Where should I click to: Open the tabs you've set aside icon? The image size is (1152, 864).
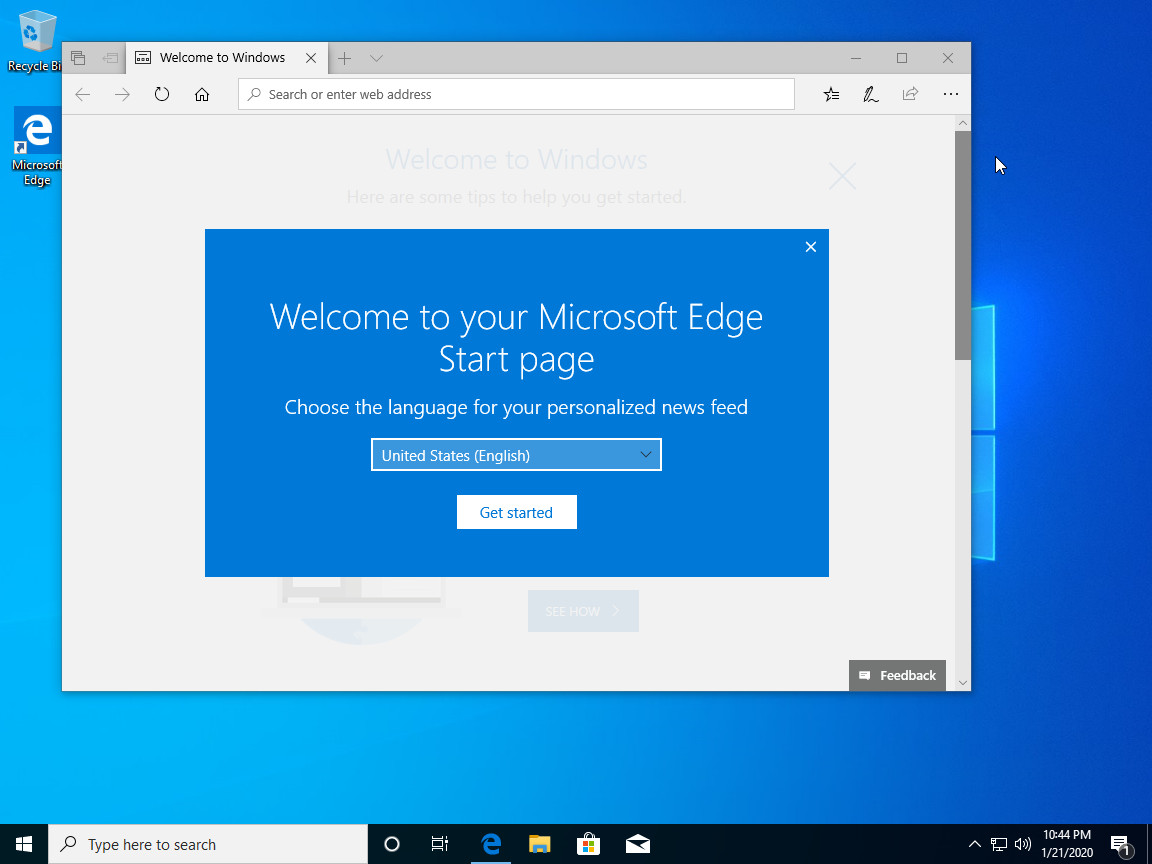[x=78, y=58]
